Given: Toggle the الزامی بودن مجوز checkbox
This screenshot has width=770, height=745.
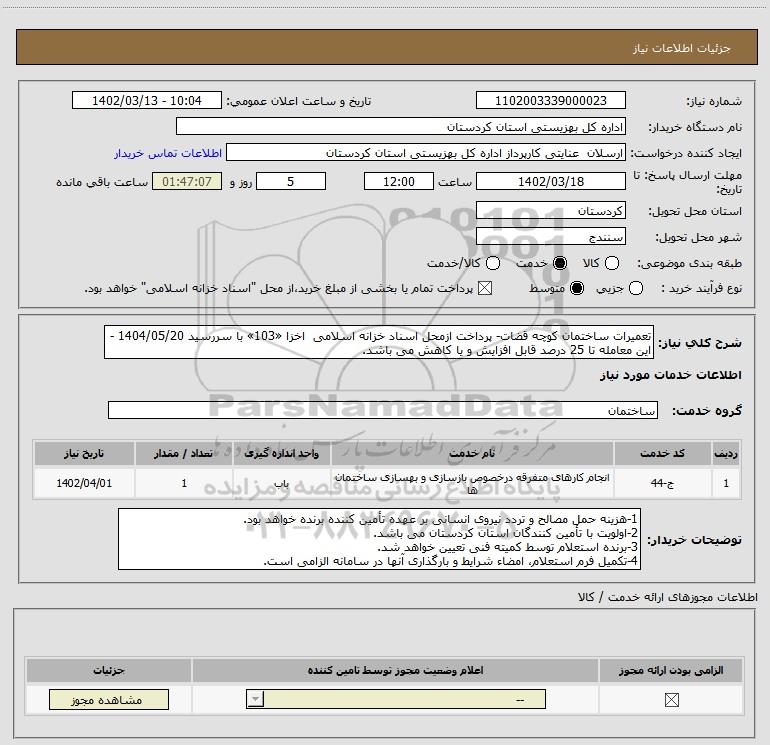Looking at the screenshot, I should [671, 700].
